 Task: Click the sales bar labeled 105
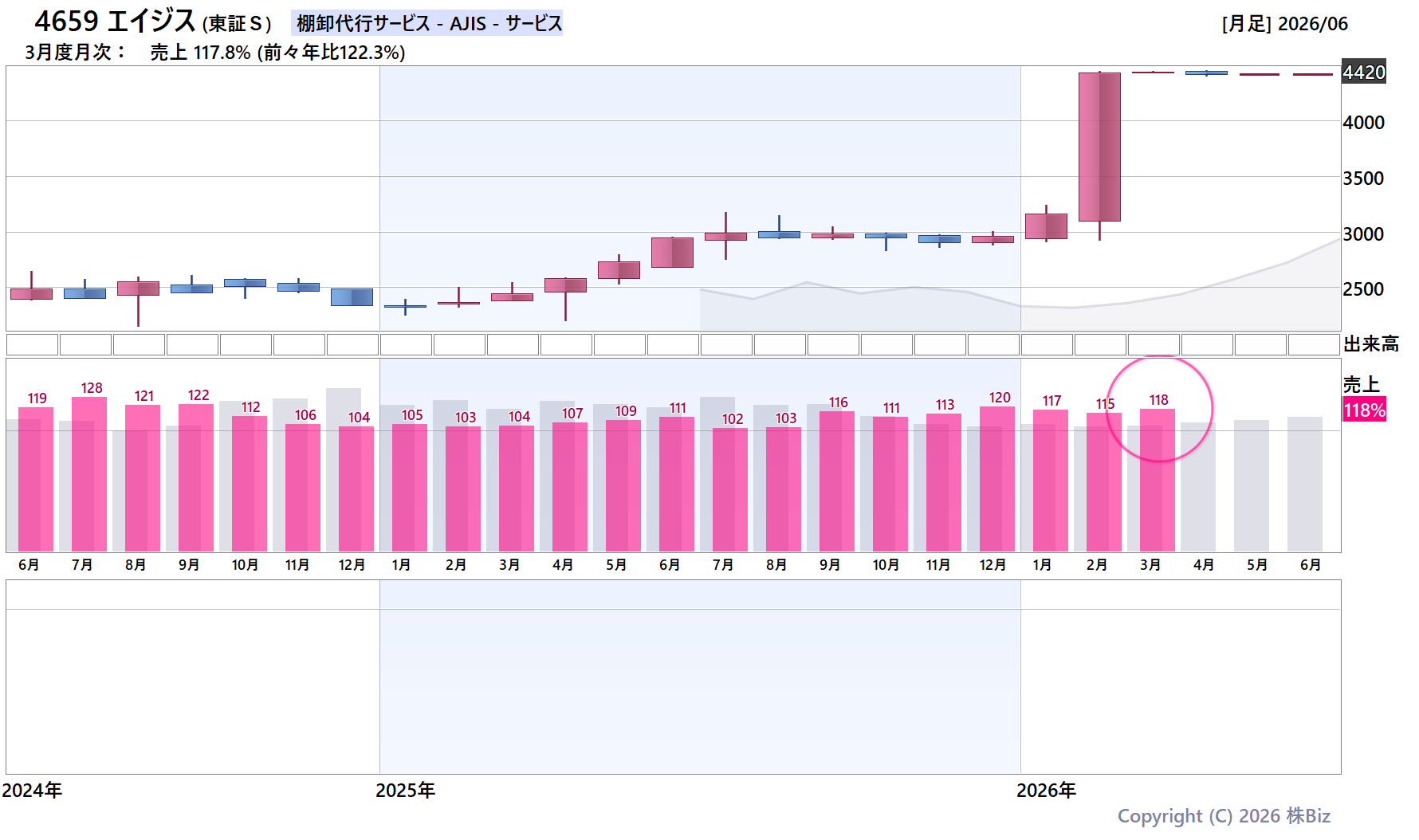[410, 488]
